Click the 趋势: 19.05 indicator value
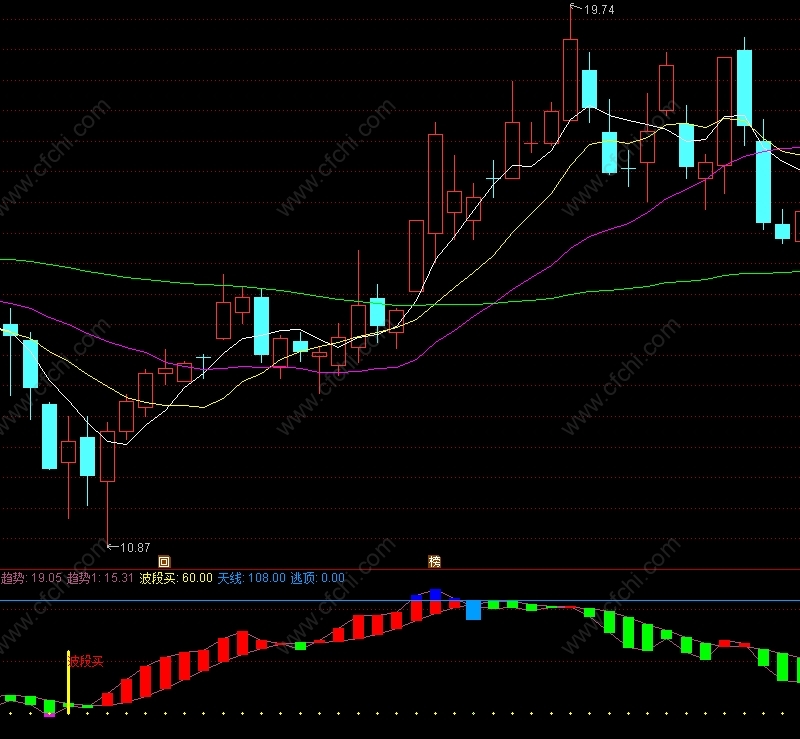 [31, 578]
